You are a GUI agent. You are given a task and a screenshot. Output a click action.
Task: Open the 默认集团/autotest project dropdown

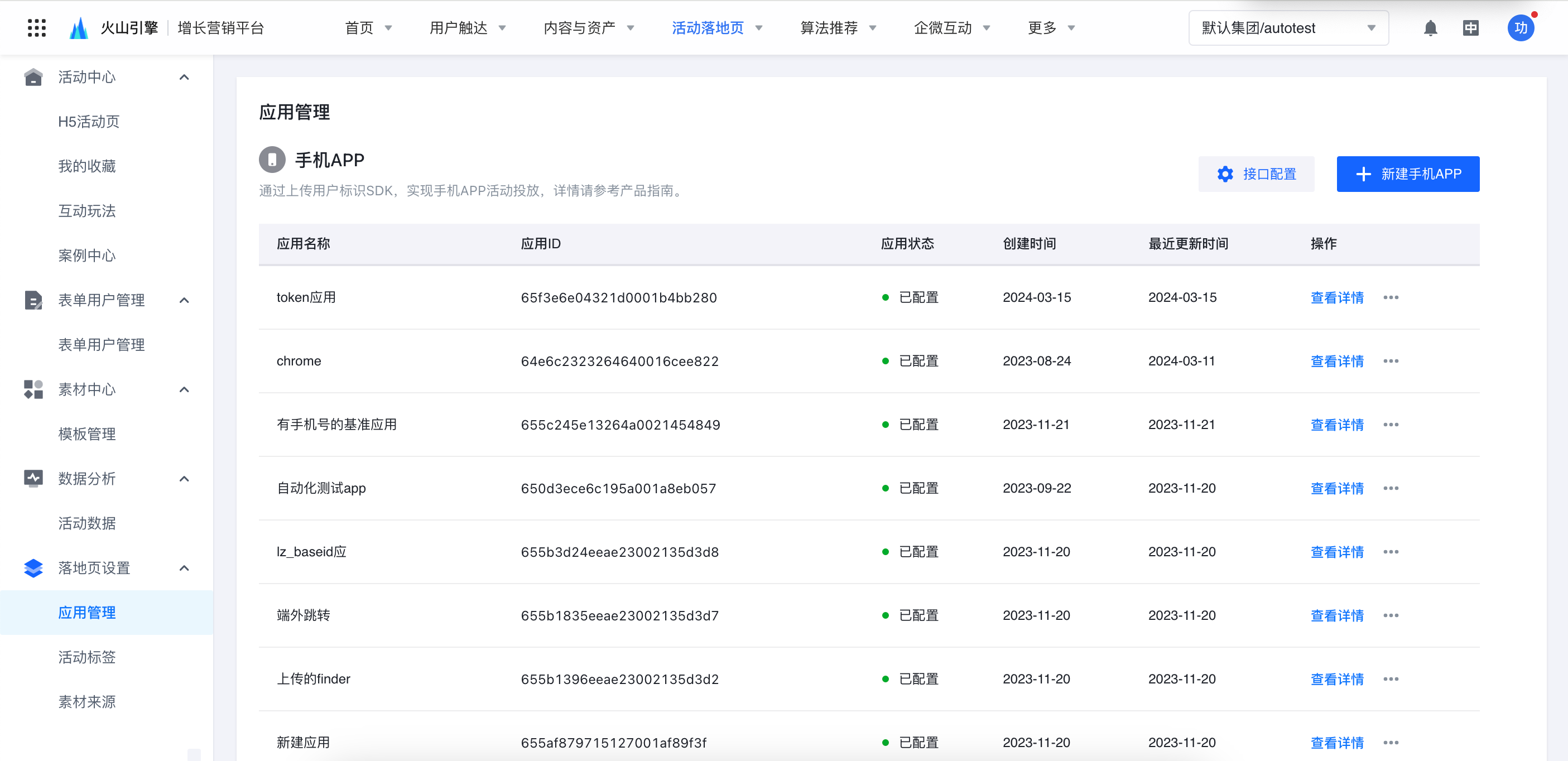tap(1288, 28)
